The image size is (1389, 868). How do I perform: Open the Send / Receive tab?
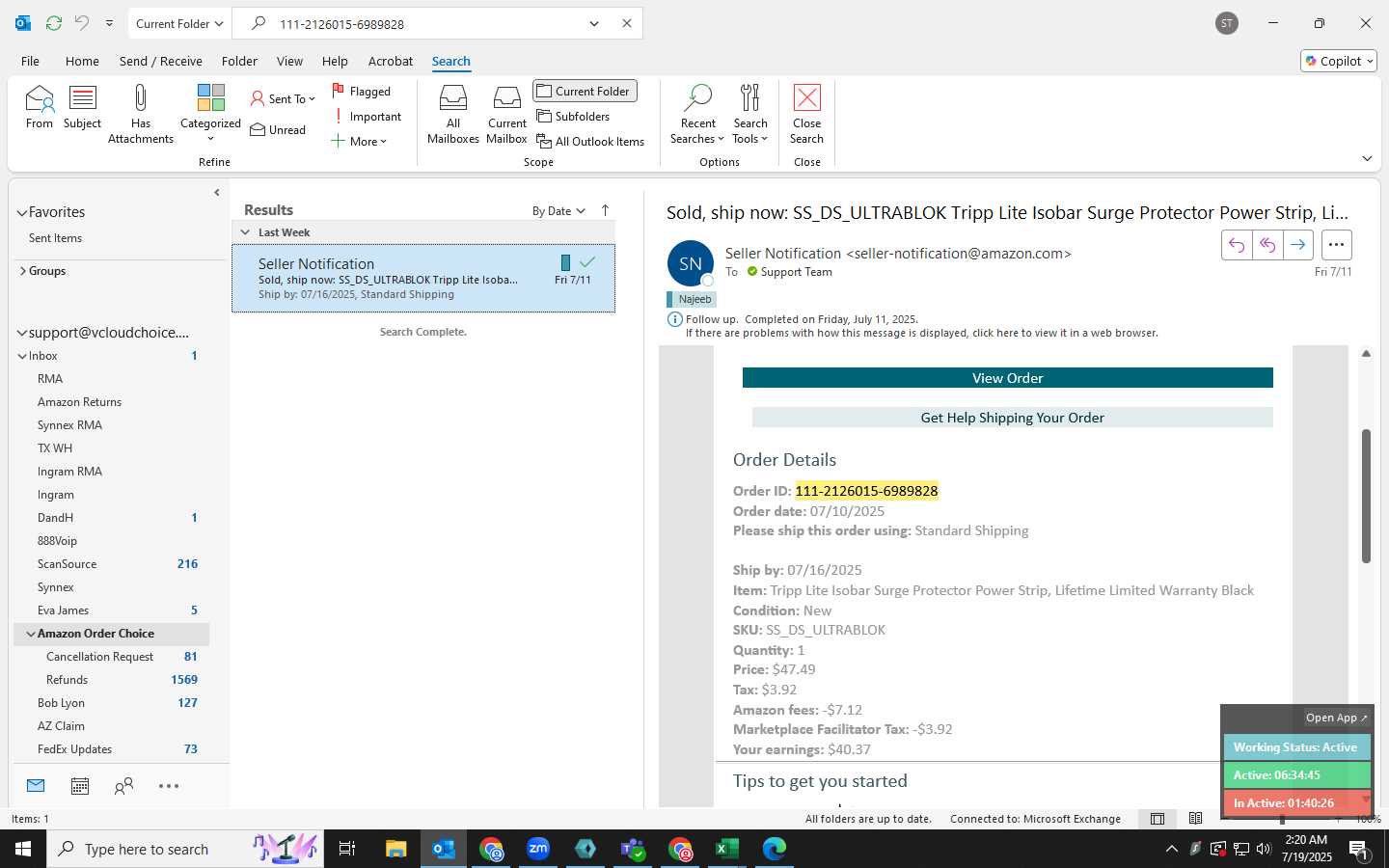click(160, 61)
